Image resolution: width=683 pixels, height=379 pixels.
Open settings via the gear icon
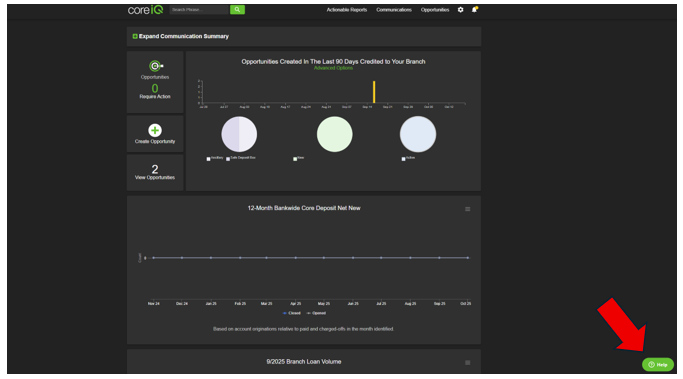click(x=460, y=10)
